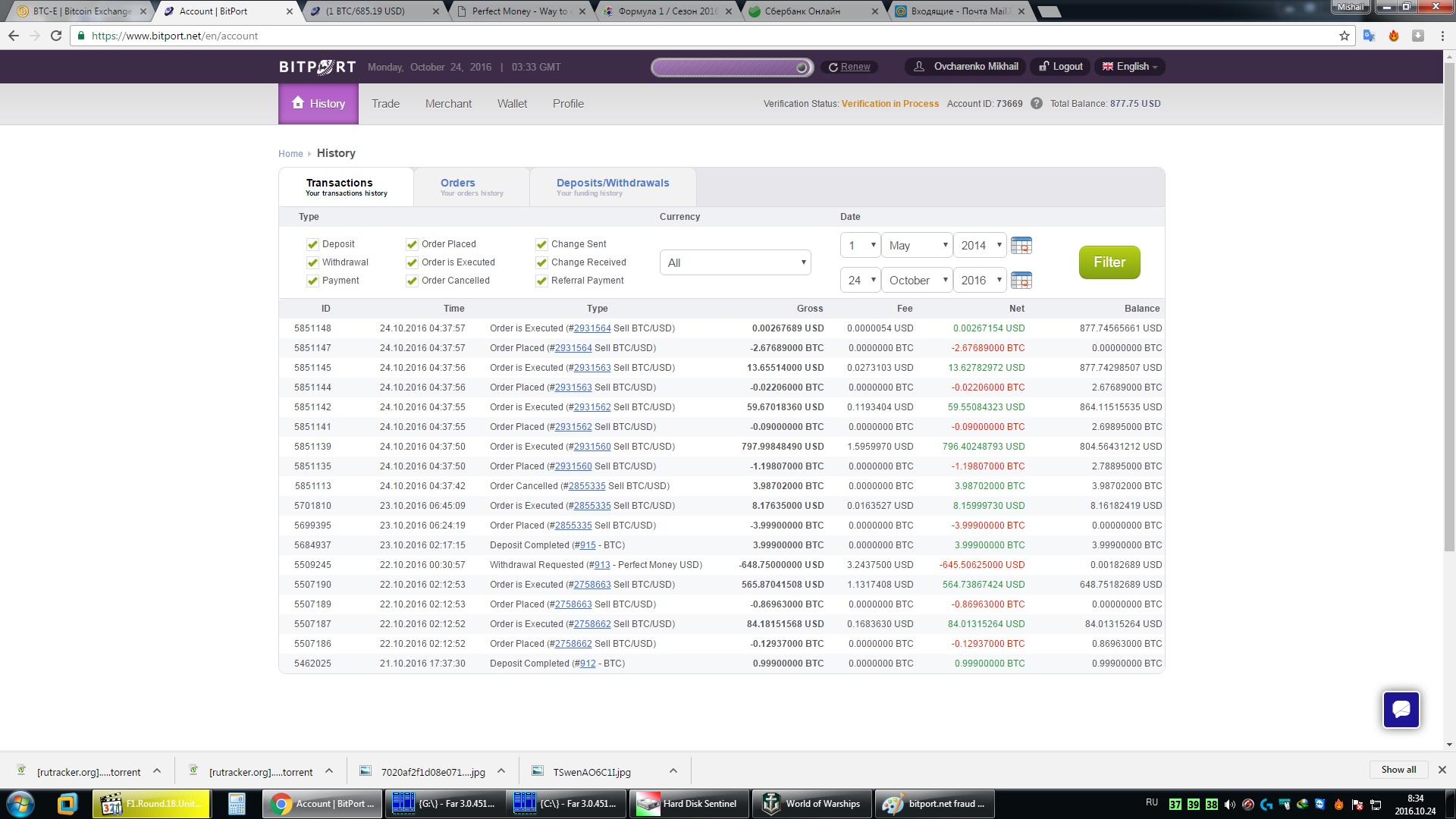Open the Profile navigation tab
Screen dimensions: 1456x819
568,104
